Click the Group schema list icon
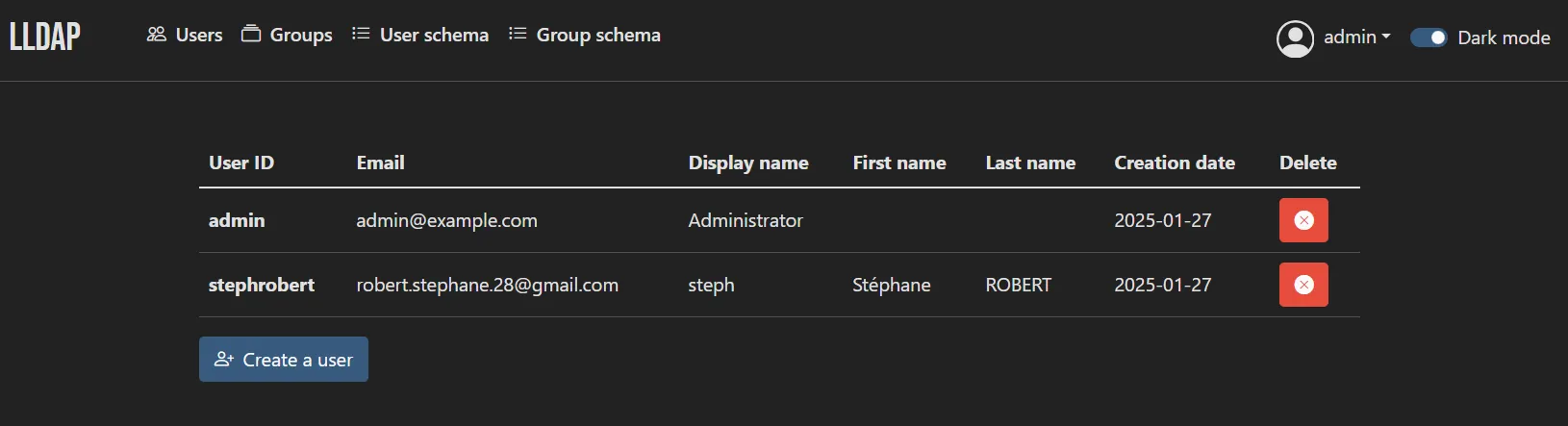This screenshot has width=1568, height=426. point(518,34)
